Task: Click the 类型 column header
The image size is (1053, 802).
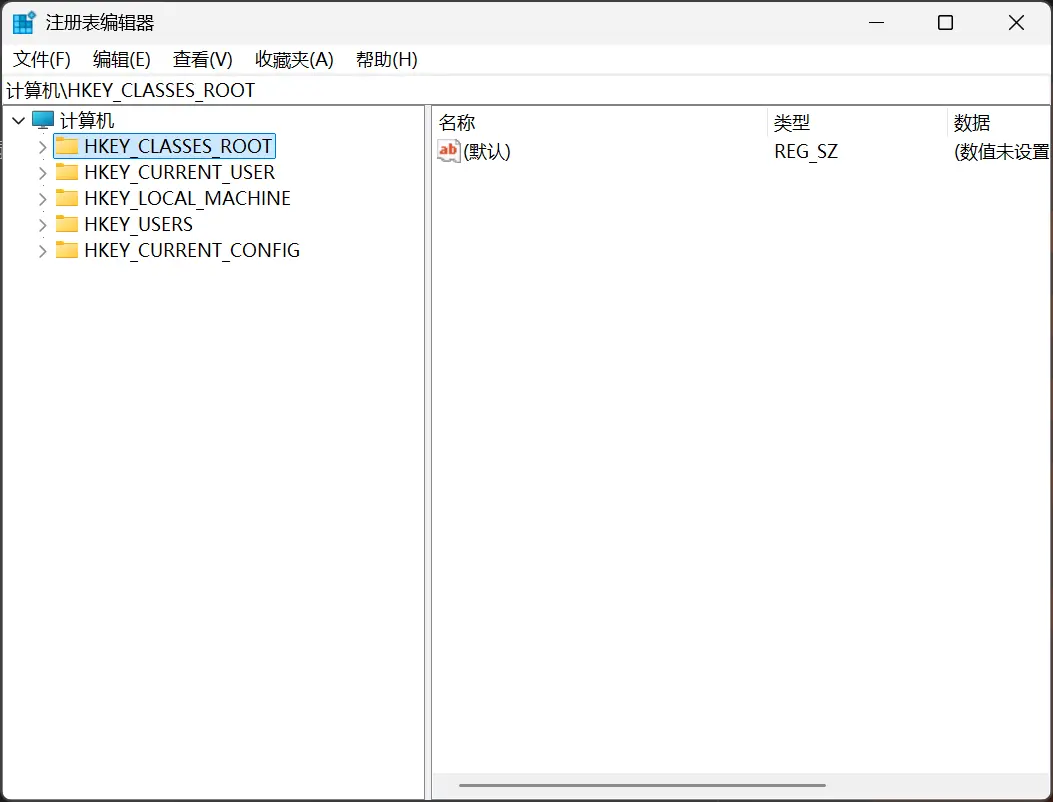Action: click(x=792, y=122)
